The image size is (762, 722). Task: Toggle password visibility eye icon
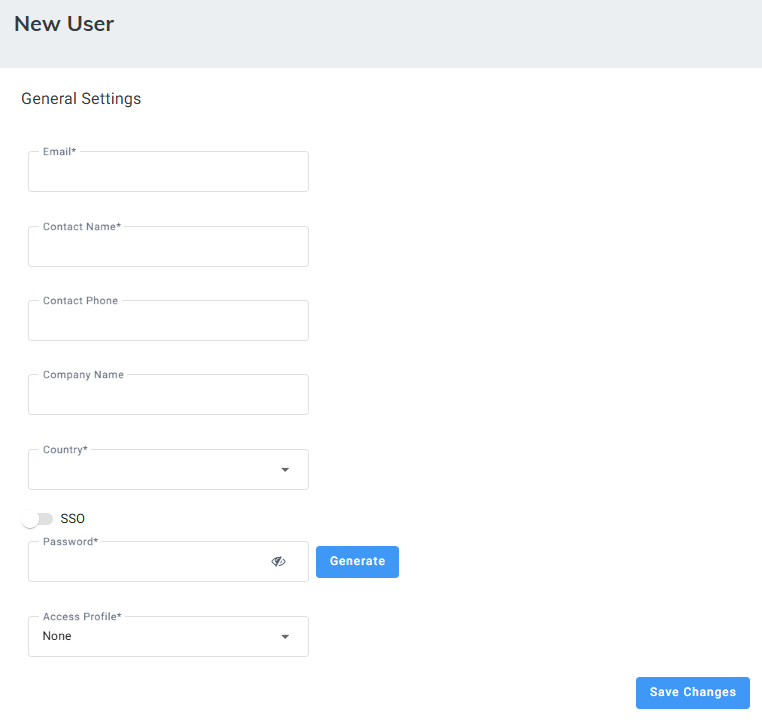click(x=278, y=562)
